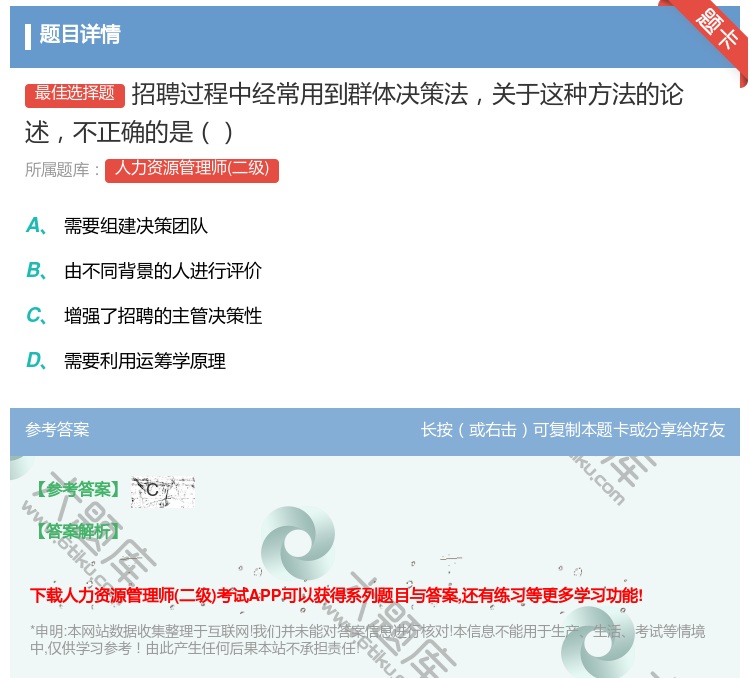Click the letter C option marker
Viewport: 750px width, 678px height.
(x=36, y=316)
